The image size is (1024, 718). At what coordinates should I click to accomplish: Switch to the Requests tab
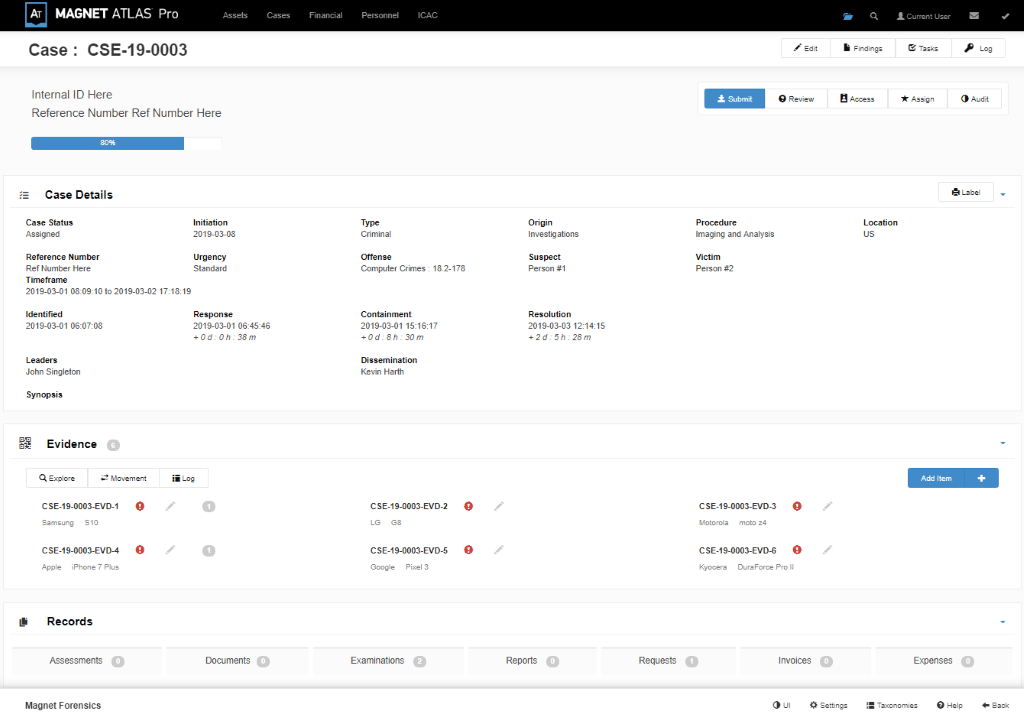tap(668, 661)
